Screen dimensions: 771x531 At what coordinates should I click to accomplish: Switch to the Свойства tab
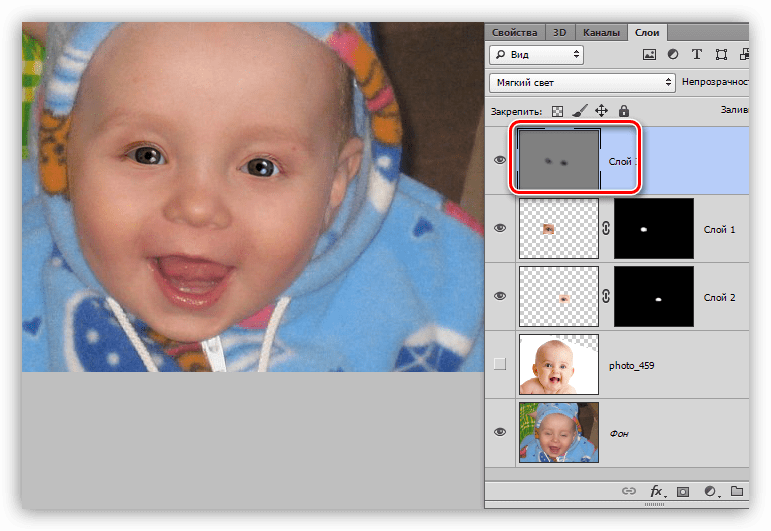tap(514, 32)
